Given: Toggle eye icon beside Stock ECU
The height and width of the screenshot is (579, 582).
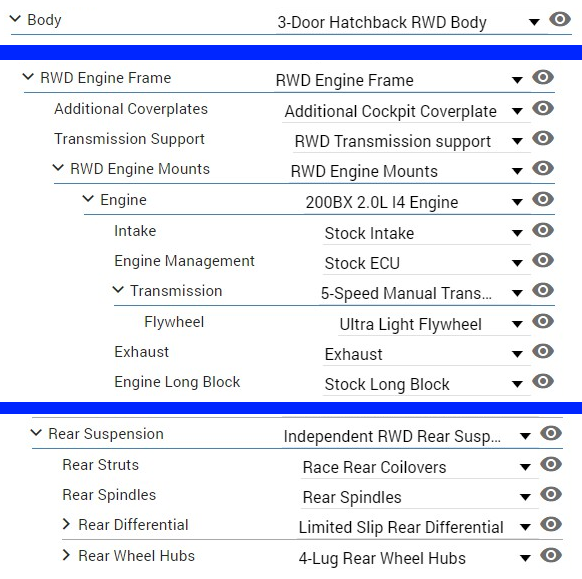Looking at the screenshot, I should [x=543, y=260].
